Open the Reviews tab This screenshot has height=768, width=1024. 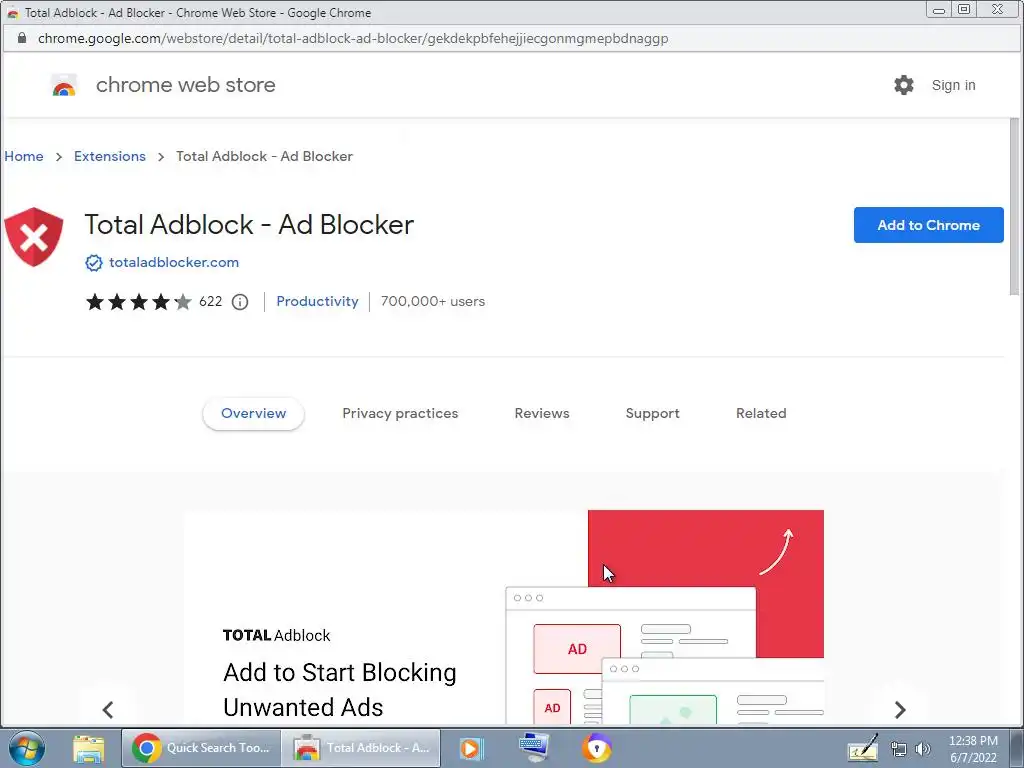tap(542, 413)
